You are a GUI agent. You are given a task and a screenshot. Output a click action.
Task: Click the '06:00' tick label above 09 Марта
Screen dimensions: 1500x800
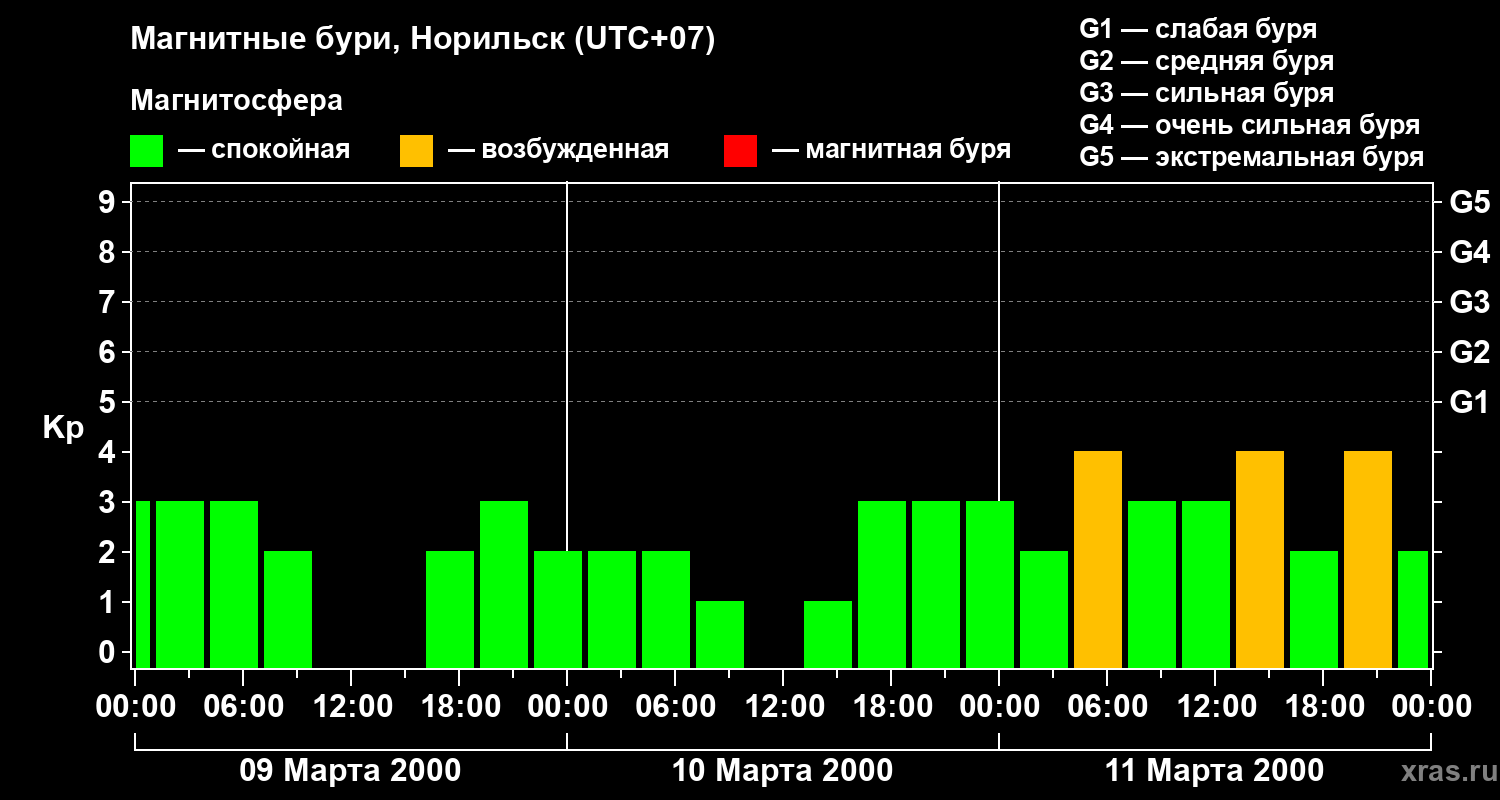pos(242,707)
